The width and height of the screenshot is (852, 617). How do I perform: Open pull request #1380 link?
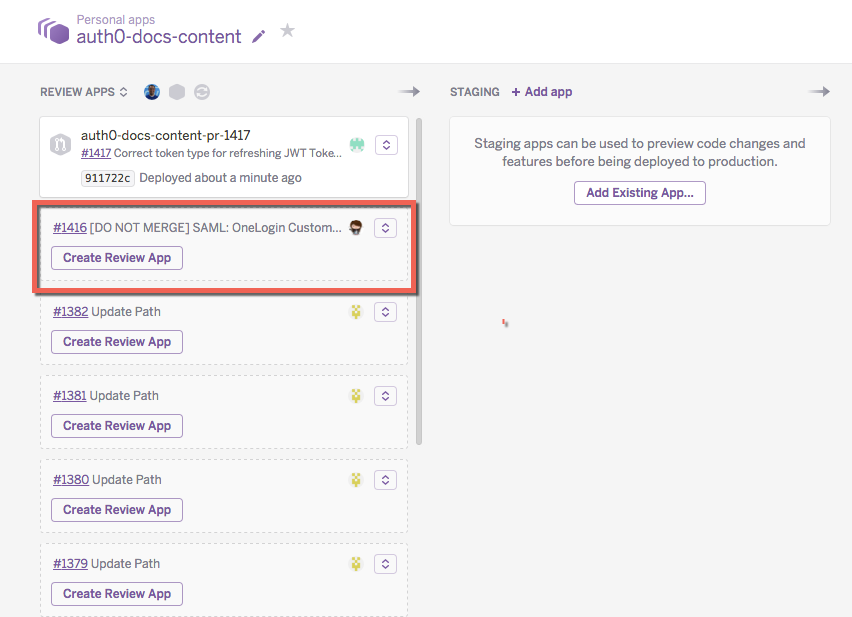tap(71, 480)
